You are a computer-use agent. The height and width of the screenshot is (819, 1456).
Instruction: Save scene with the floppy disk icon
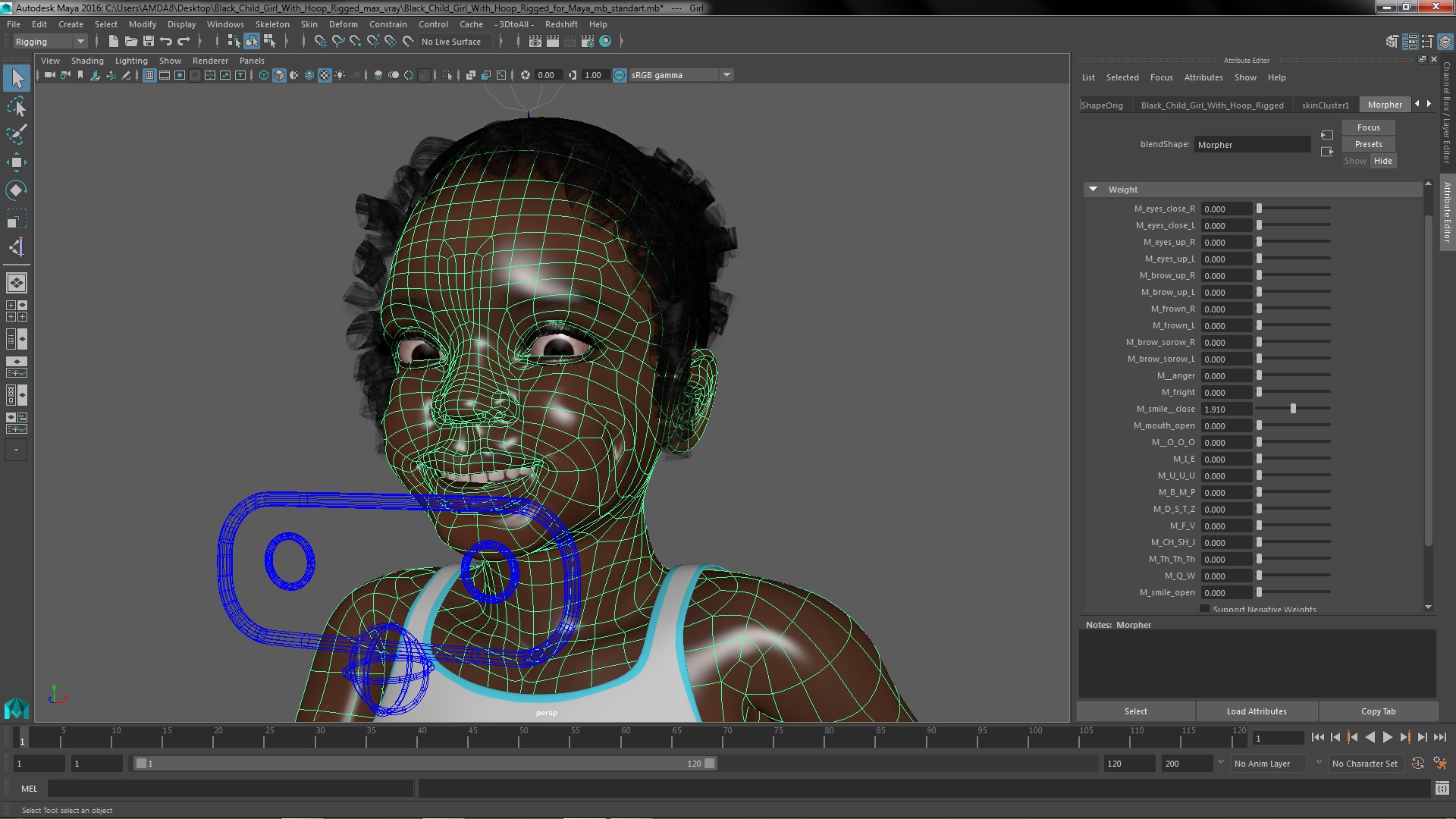tap(149, 42)
